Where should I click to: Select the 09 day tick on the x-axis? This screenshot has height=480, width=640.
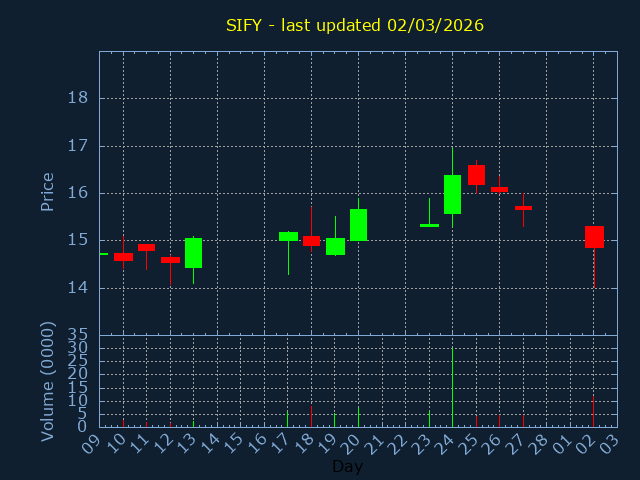pyautogui.click(x=92, y=442)
